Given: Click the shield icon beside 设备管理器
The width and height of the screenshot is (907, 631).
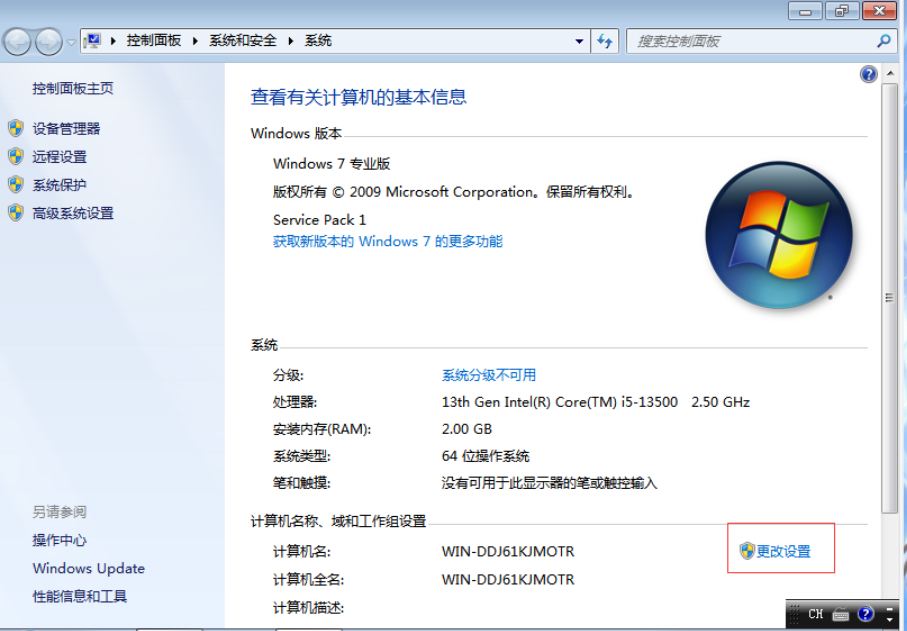Looking at the screenshot, I should click(16, 128).
